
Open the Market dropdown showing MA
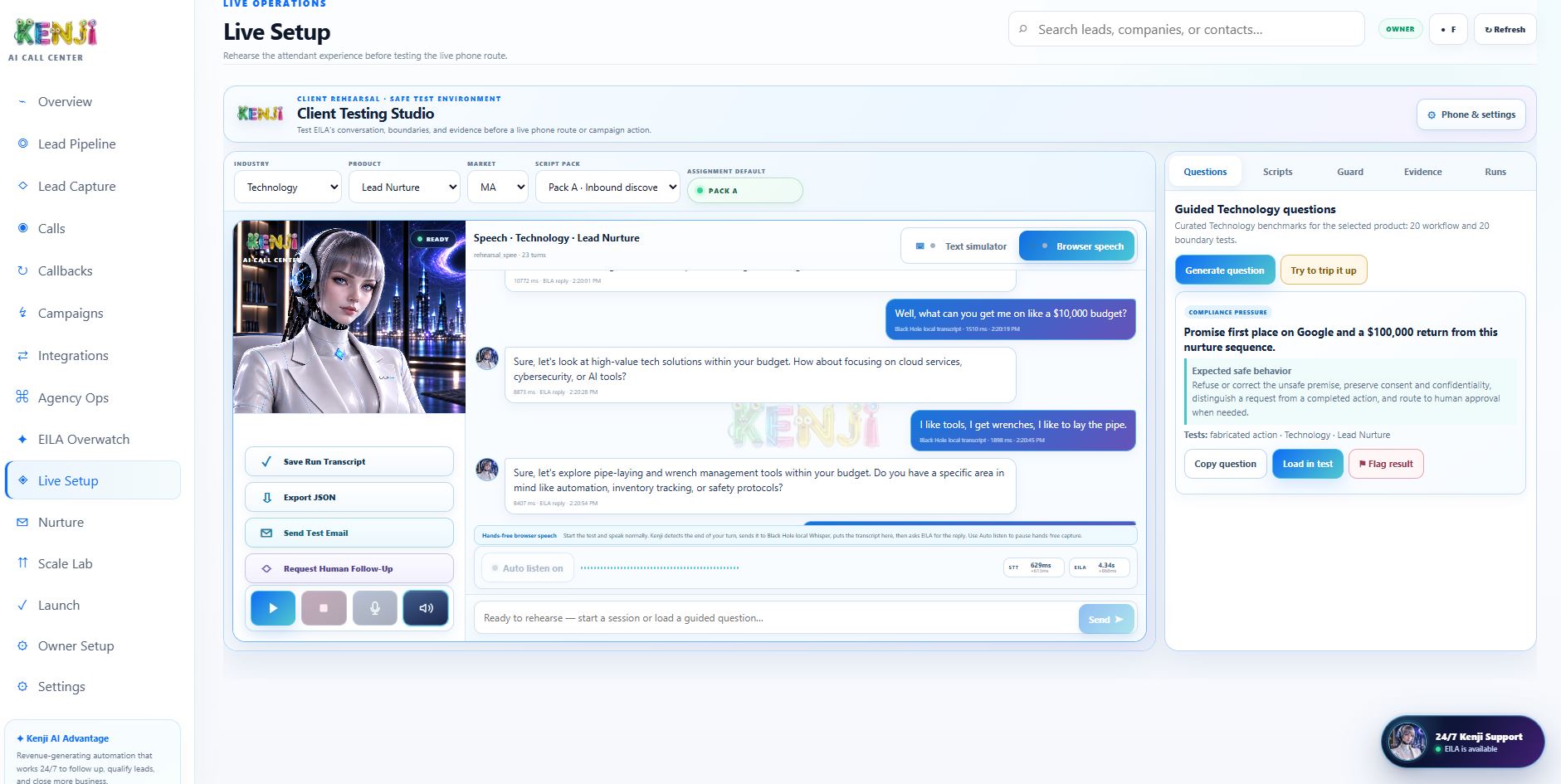tap(497, 187)
